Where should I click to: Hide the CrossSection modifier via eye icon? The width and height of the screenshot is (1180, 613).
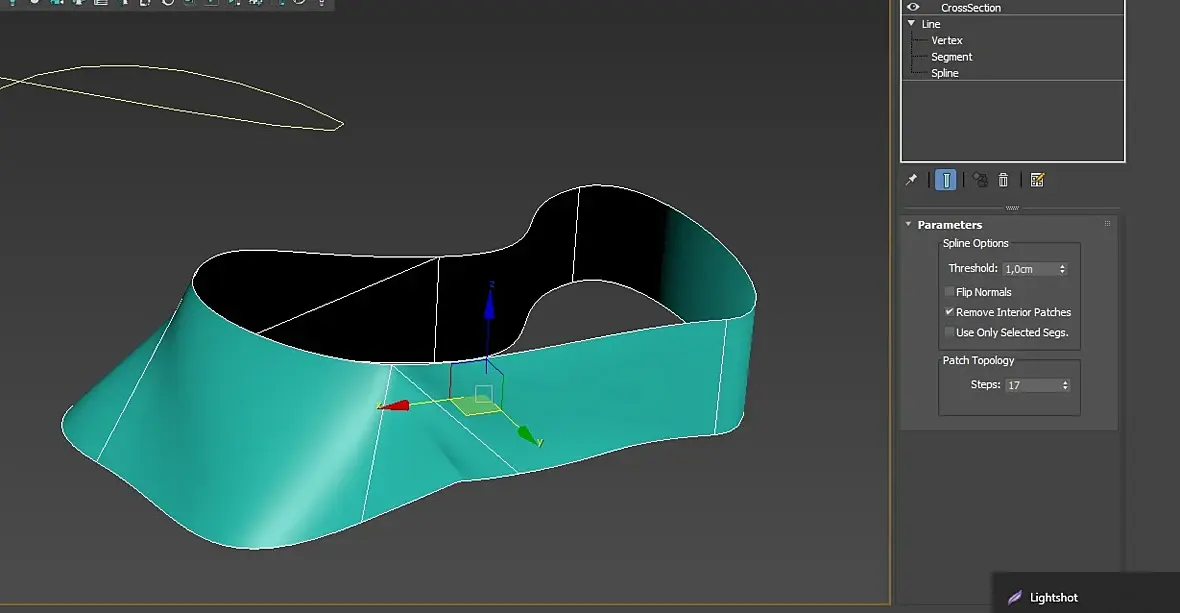point(912,7)
